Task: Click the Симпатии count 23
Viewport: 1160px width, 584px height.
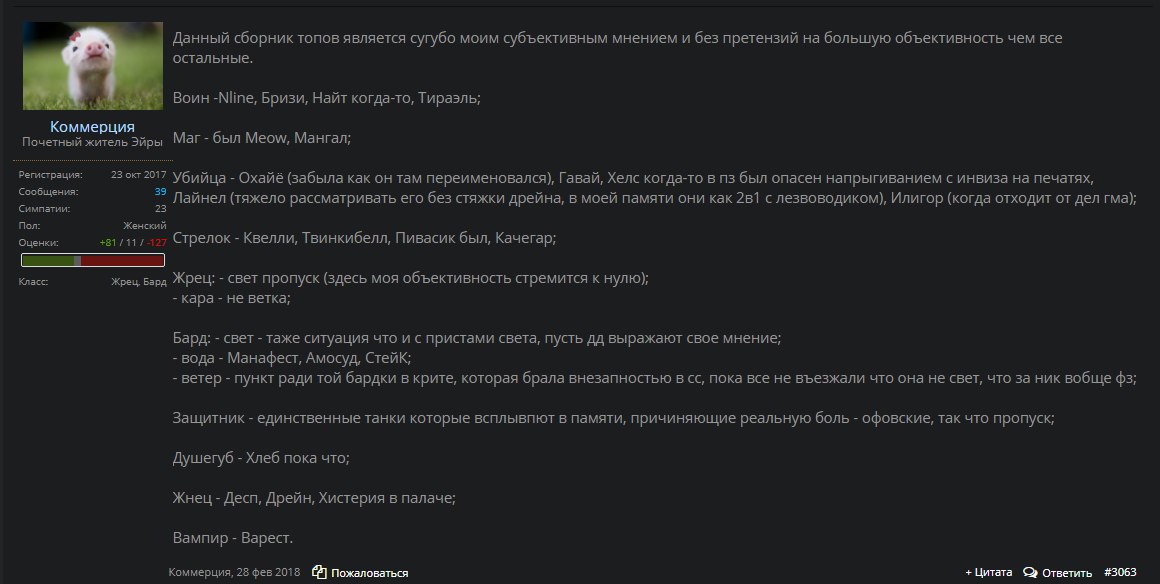Action: 161,209
